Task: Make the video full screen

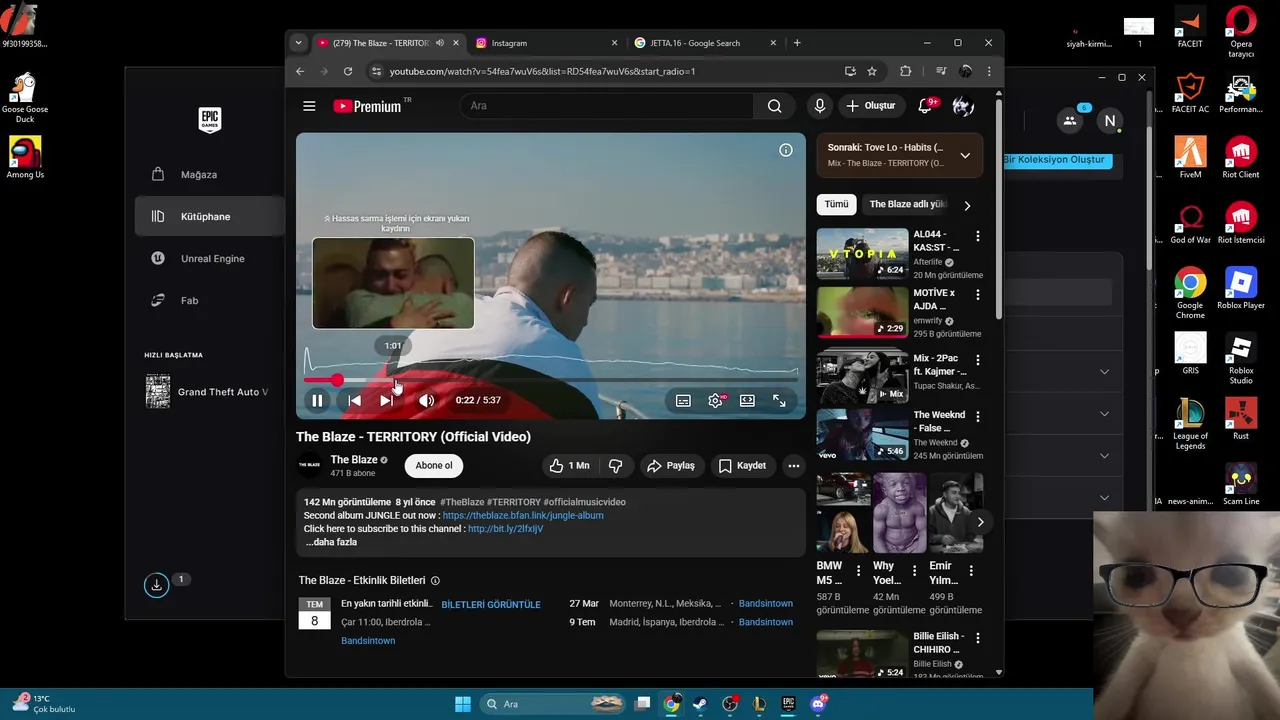Action: point(779,400)
